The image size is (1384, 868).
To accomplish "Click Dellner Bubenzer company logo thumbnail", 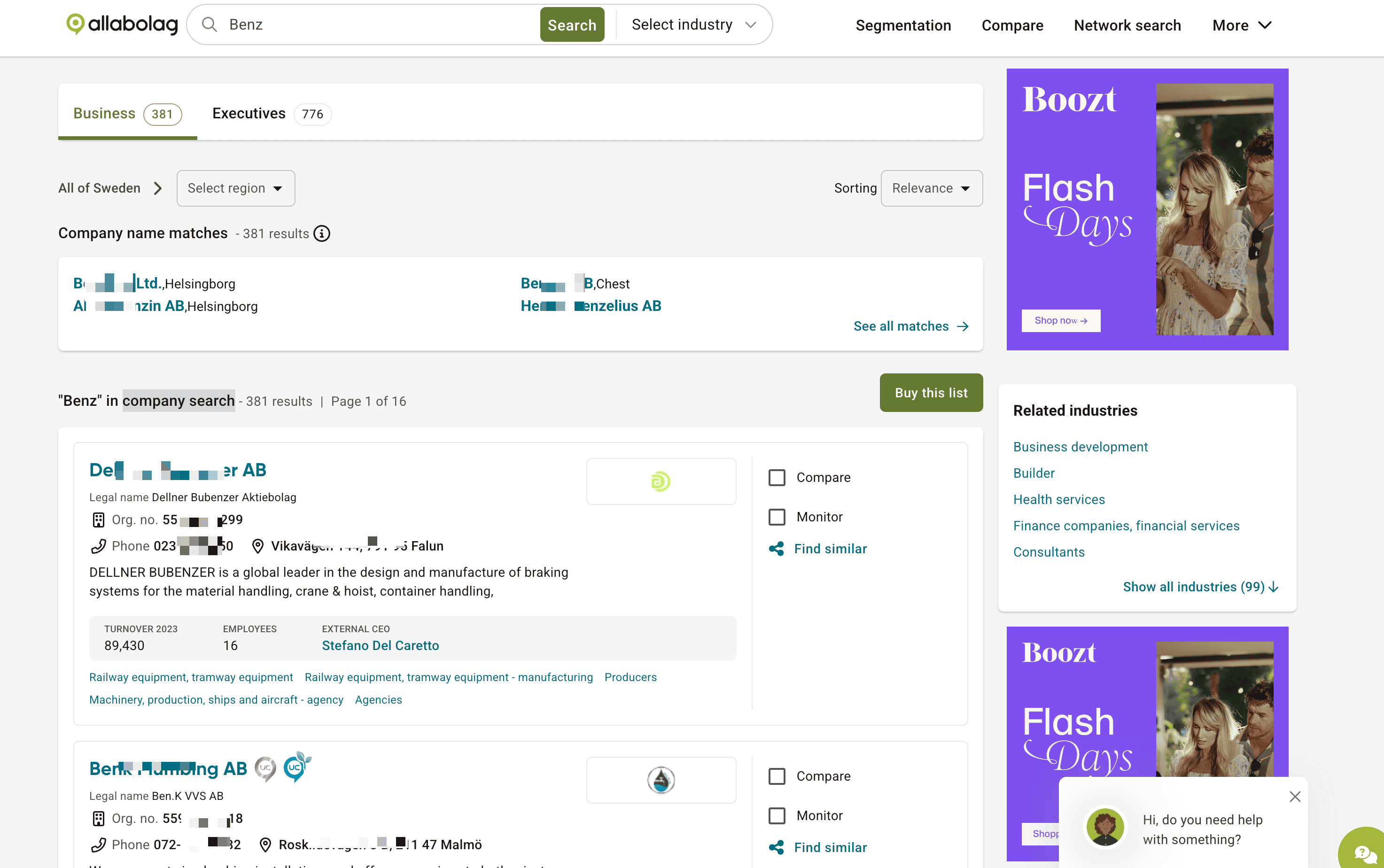I will (661, 481).
